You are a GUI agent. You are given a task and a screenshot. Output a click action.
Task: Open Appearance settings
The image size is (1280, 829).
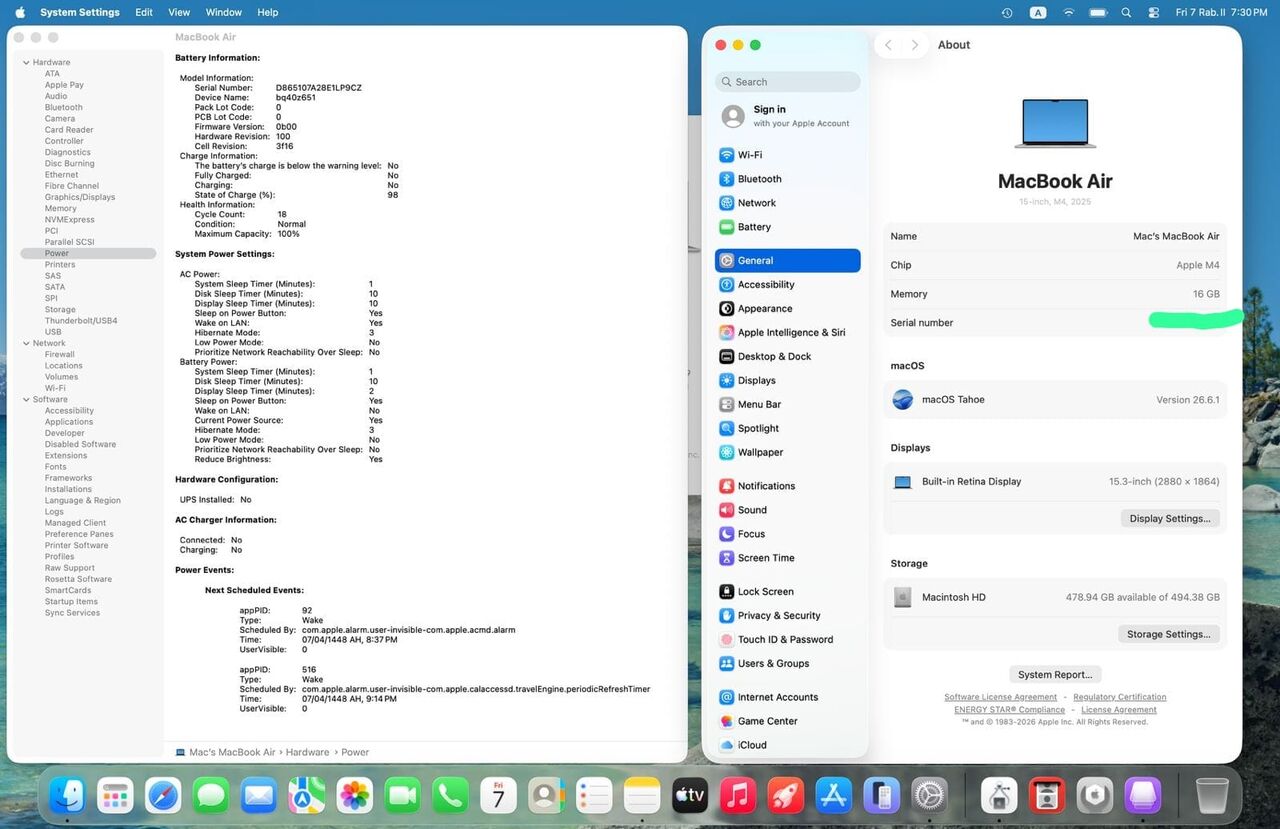click(x=787, y=308)
